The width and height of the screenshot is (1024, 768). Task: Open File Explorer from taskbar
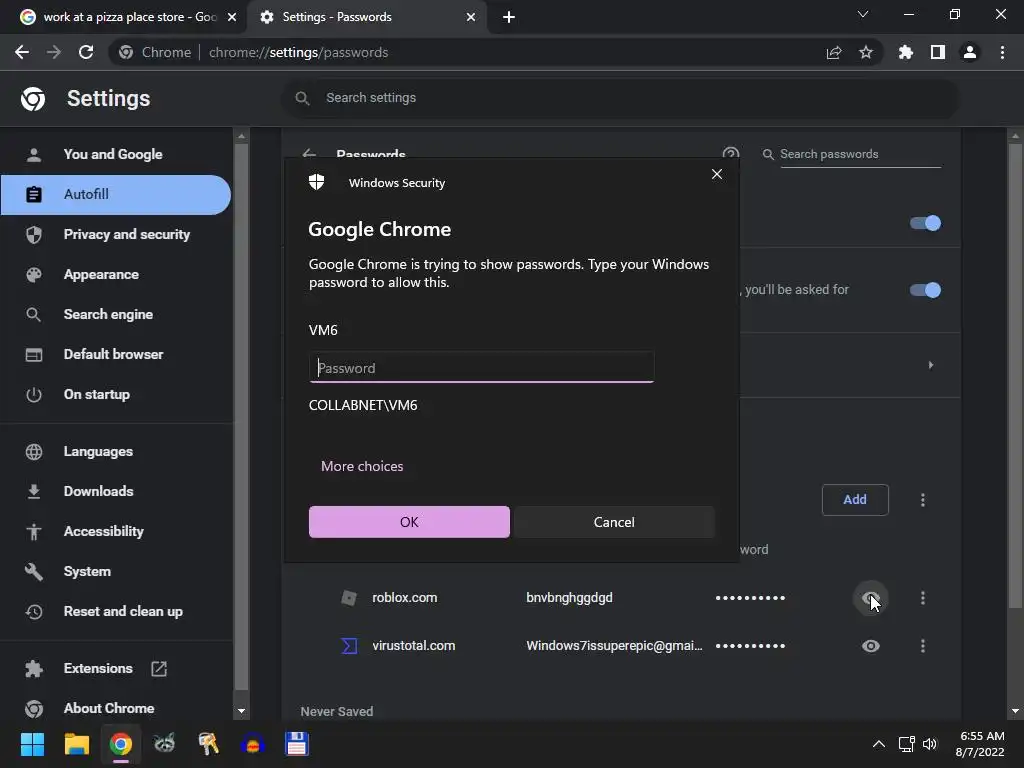point(76,744)
